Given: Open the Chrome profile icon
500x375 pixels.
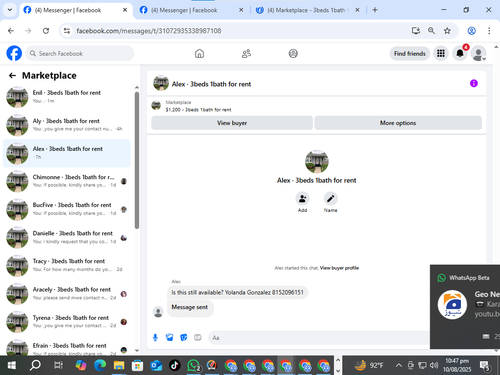Looking at the screenshot, I should (471, 31).
